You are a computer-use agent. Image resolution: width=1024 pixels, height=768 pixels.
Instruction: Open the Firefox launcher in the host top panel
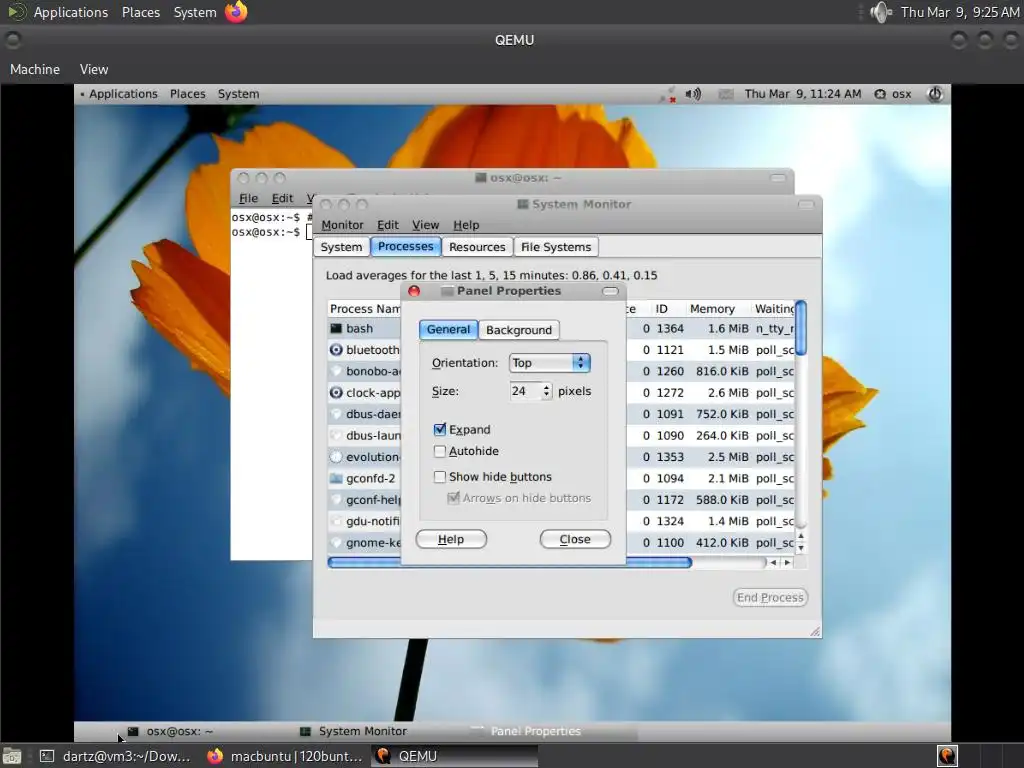(x=236, y=12)
